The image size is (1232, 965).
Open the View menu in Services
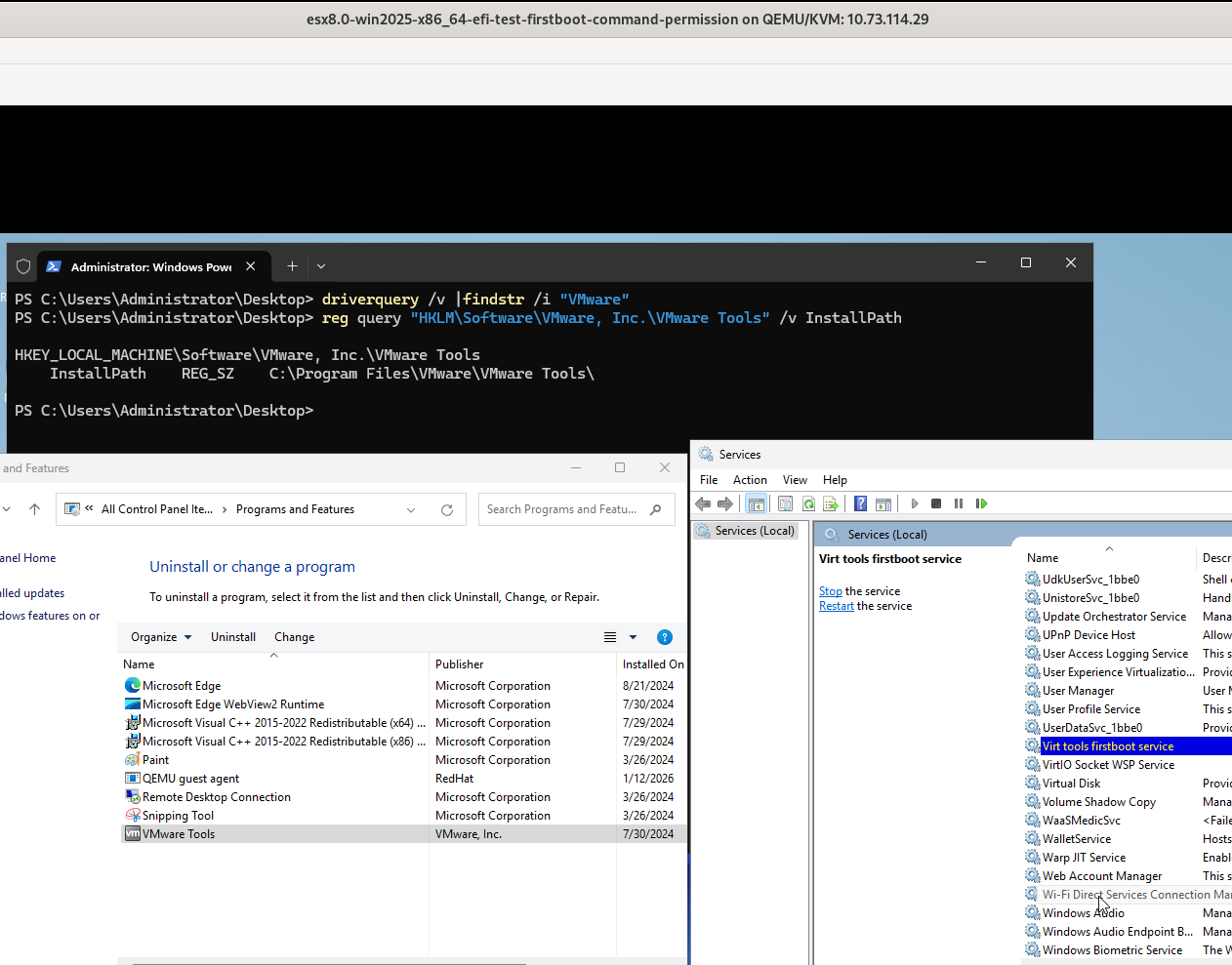(795, 480)
